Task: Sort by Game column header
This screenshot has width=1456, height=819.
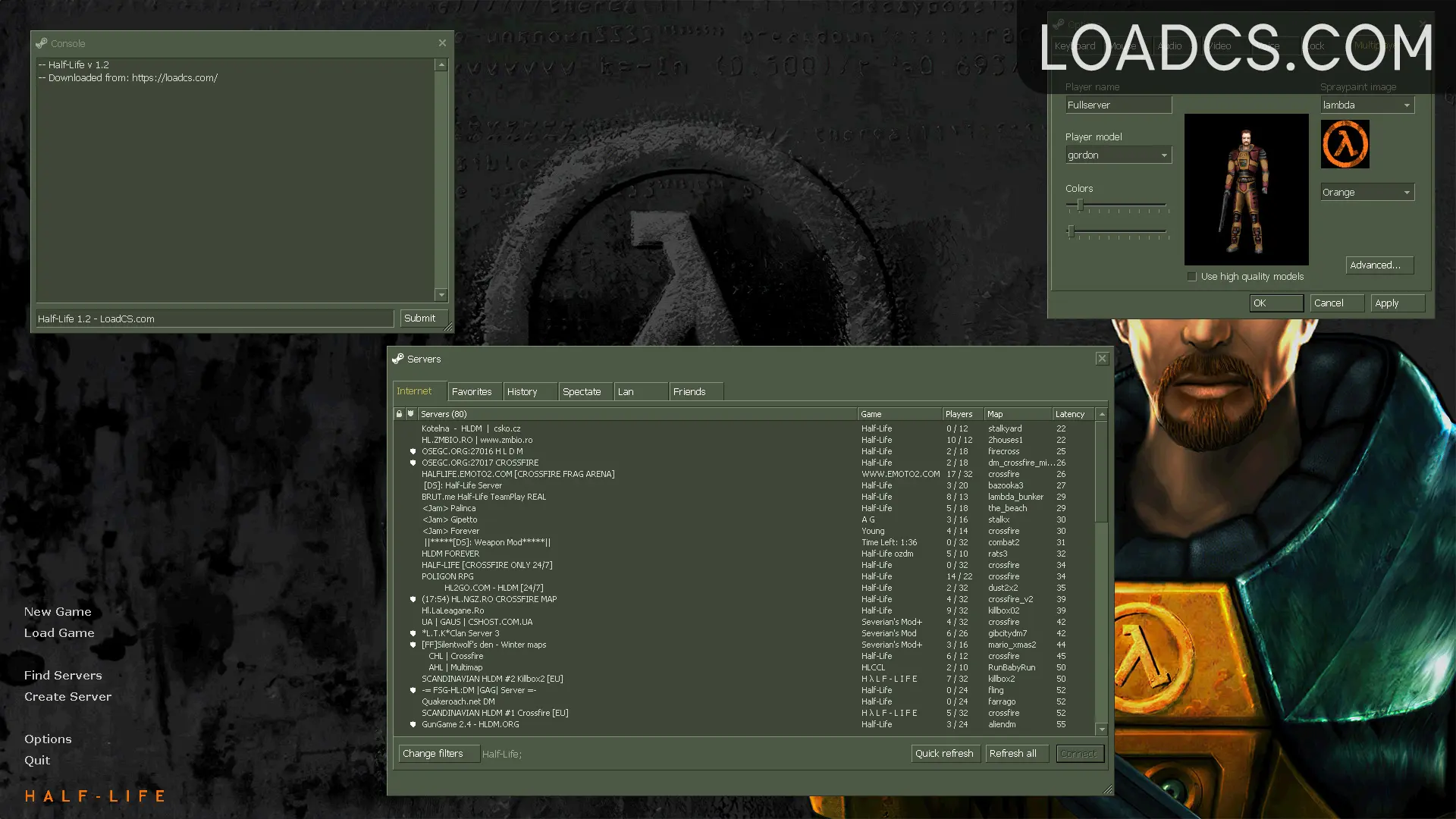Action: click(899, 414)
